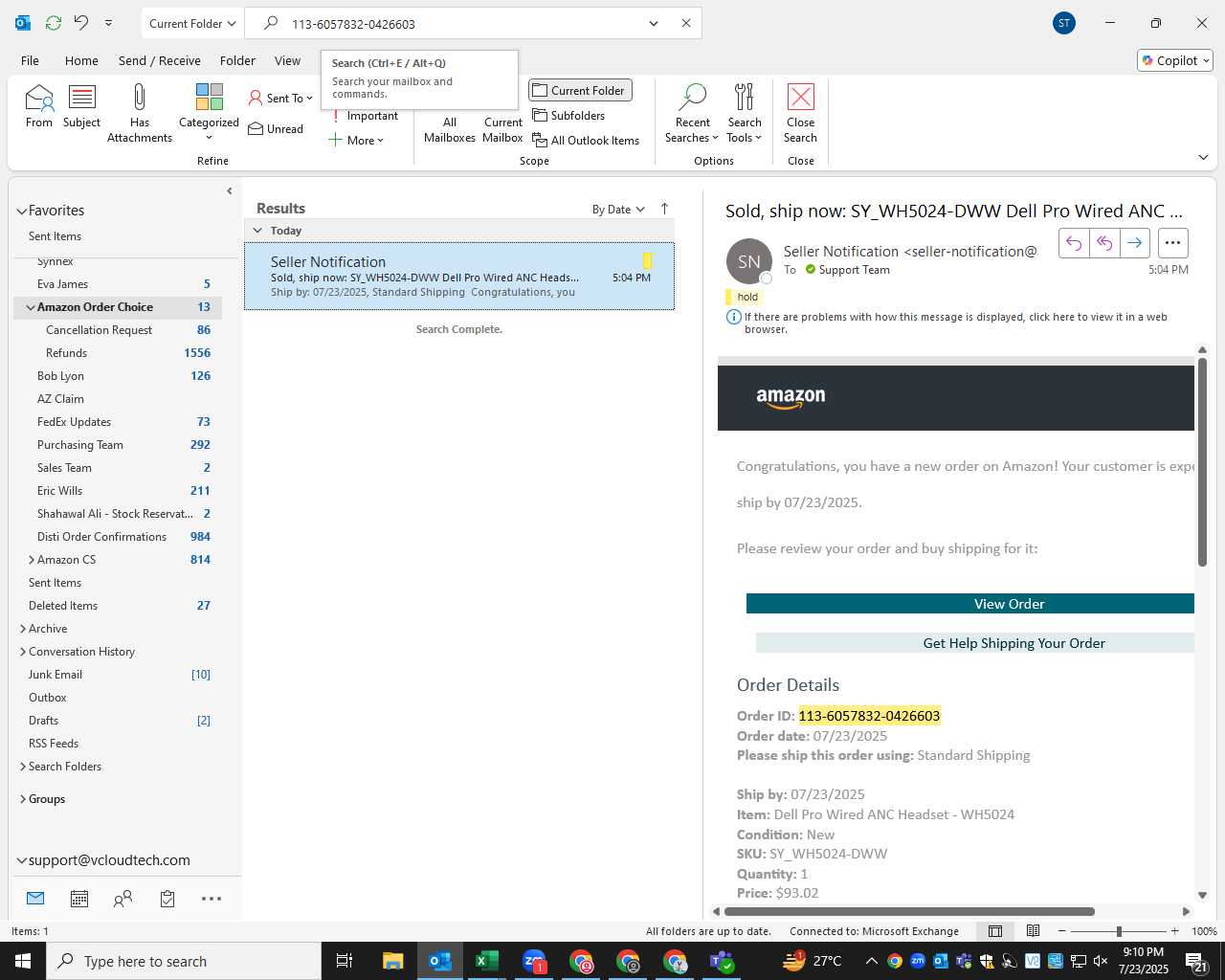Open Excel from the taskbar
The width and height of the screenshot is (1225, 980).
click(x=486, y=961)
